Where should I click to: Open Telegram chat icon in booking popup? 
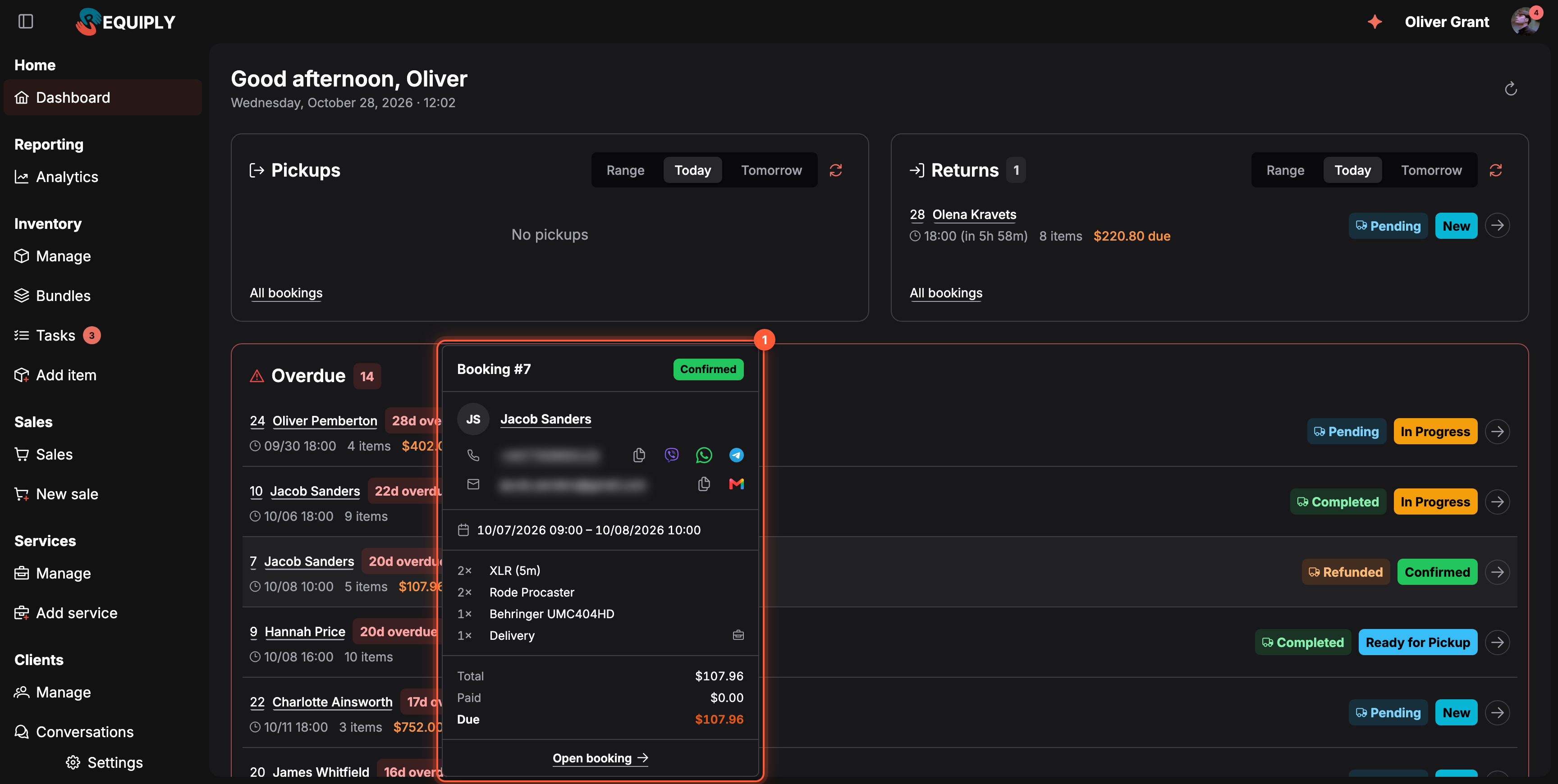(x=736, y=455)
